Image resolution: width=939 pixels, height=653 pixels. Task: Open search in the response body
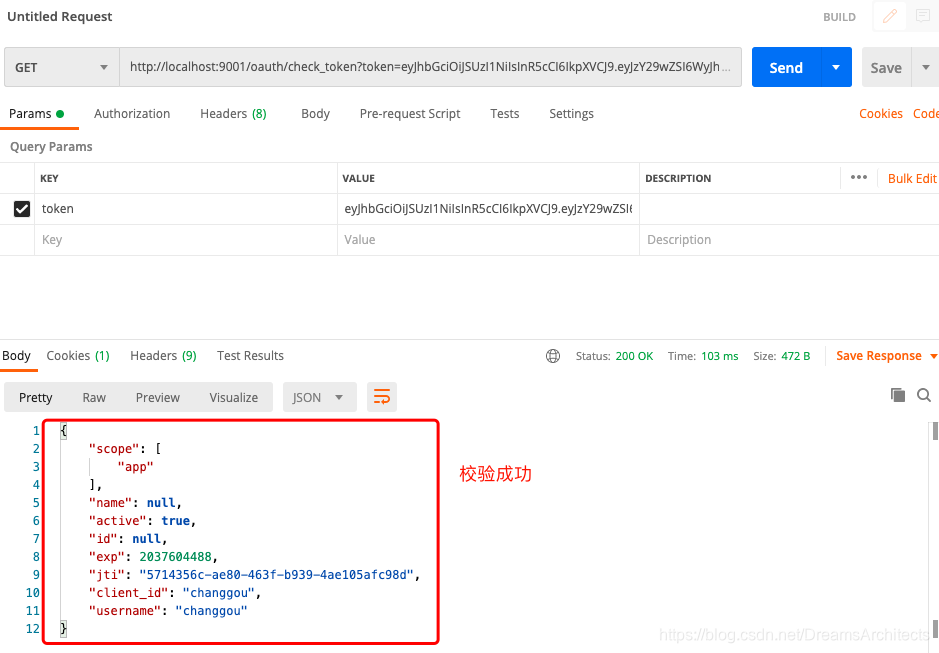click(924, 395)
